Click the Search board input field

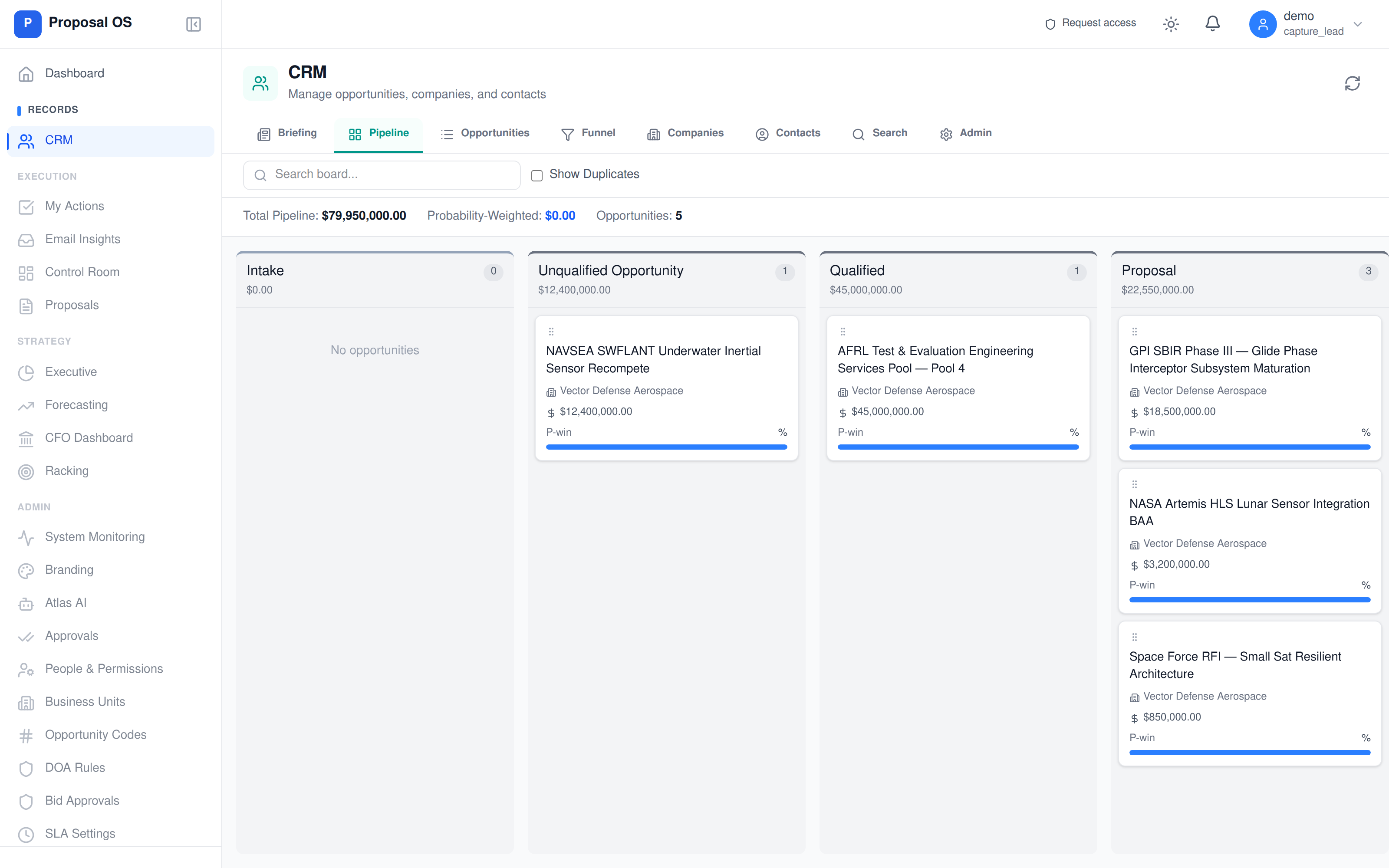point(381,174)
